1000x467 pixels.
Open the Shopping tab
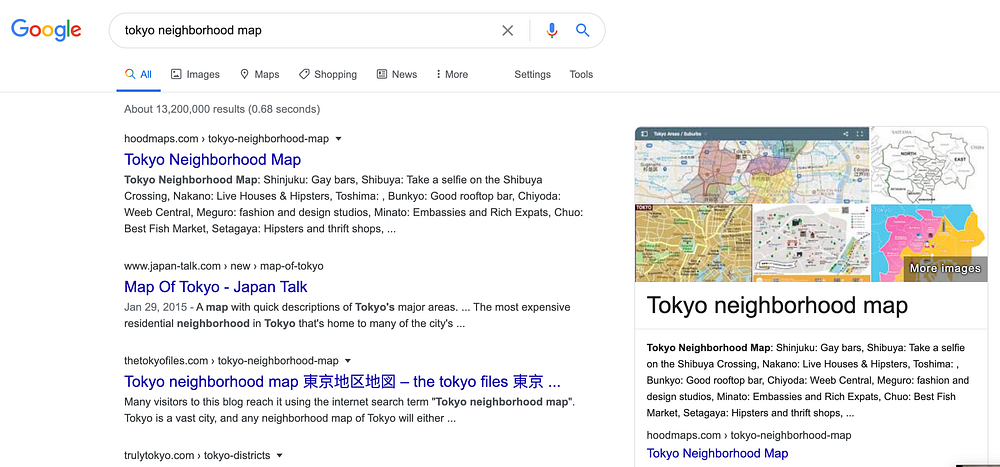[328, 74]
